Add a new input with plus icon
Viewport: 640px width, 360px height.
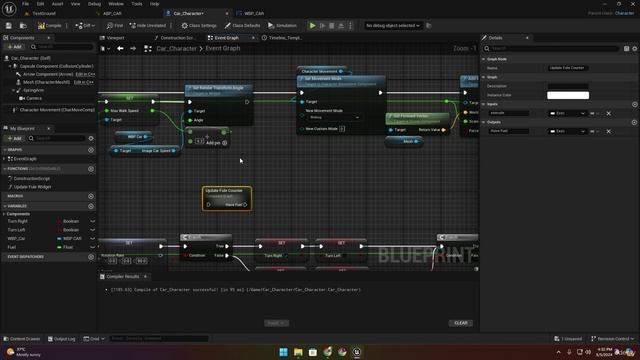click(x=634, y=104)
